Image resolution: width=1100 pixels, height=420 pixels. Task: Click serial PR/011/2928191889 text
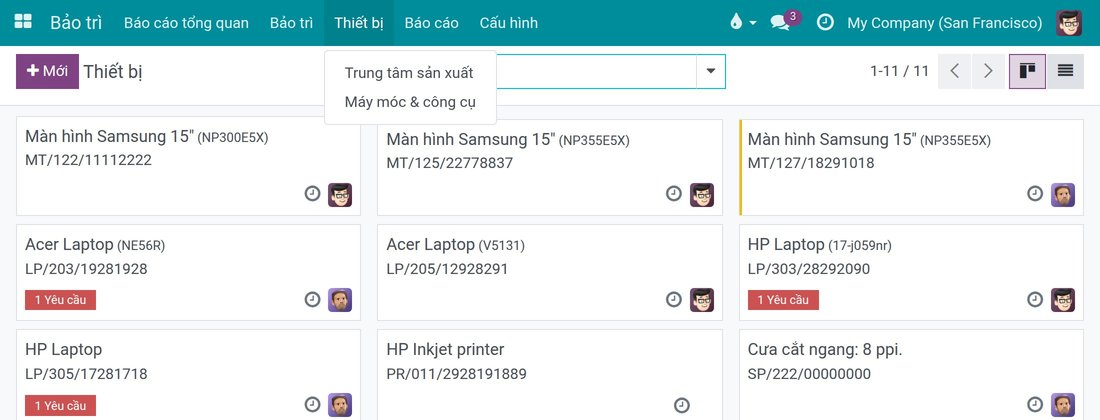(x=457, y=374)
